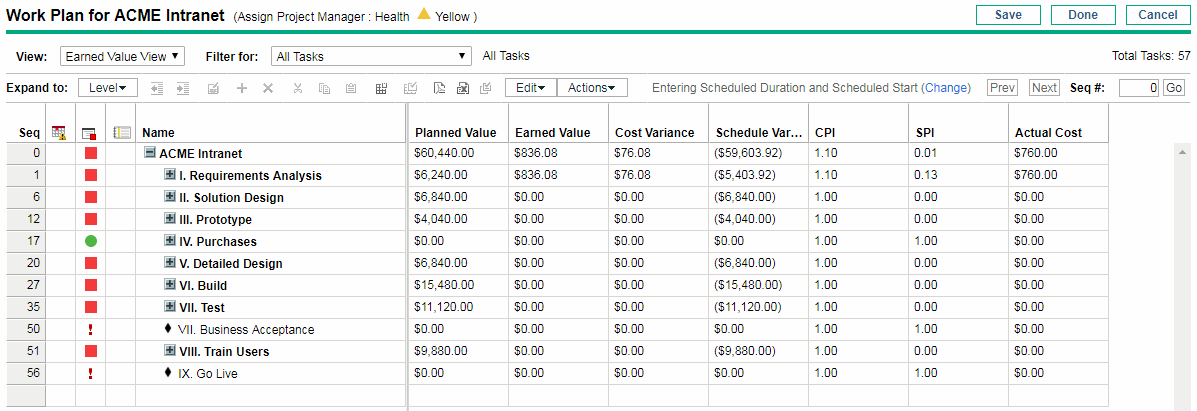Click the X delete task icon
The height and width of the screenshot is (411, 1197).
(x=267, y=88)
